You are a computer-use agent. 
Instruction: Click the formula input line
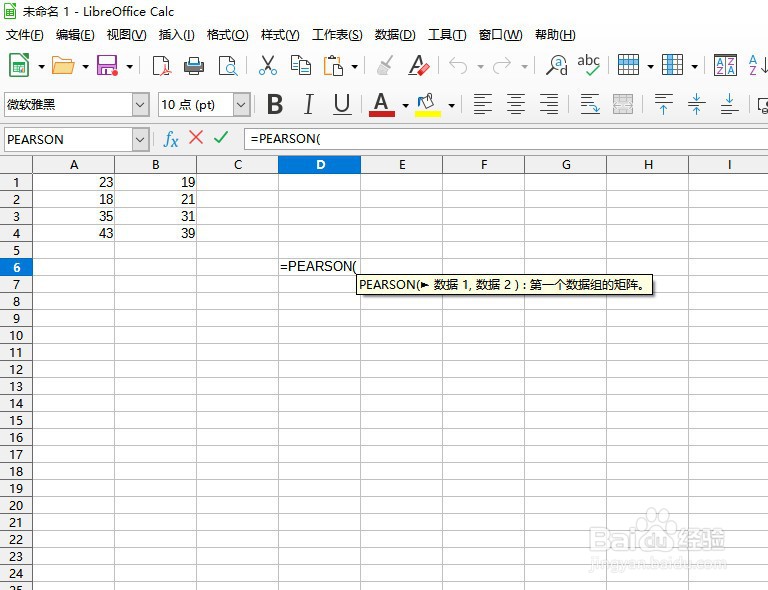point(505,139)
